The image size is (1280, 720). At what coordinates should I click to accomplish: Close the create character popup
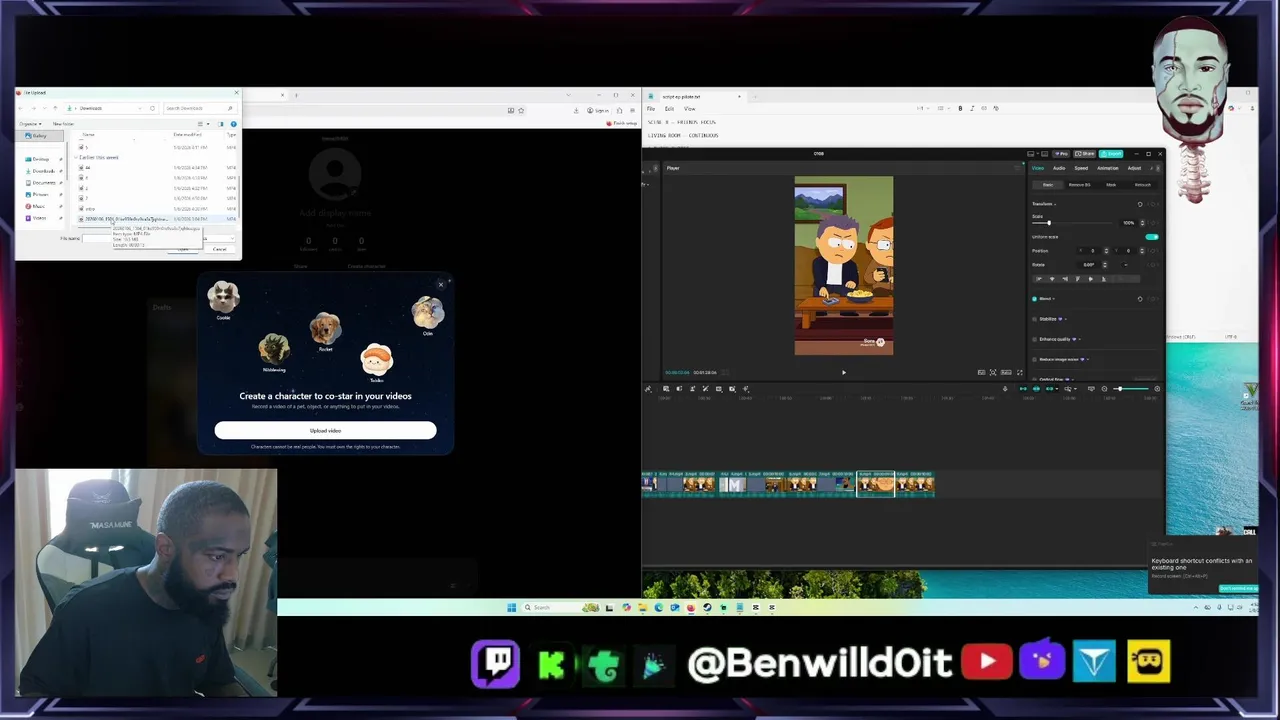pyautogui.click(x=440, y=285)
